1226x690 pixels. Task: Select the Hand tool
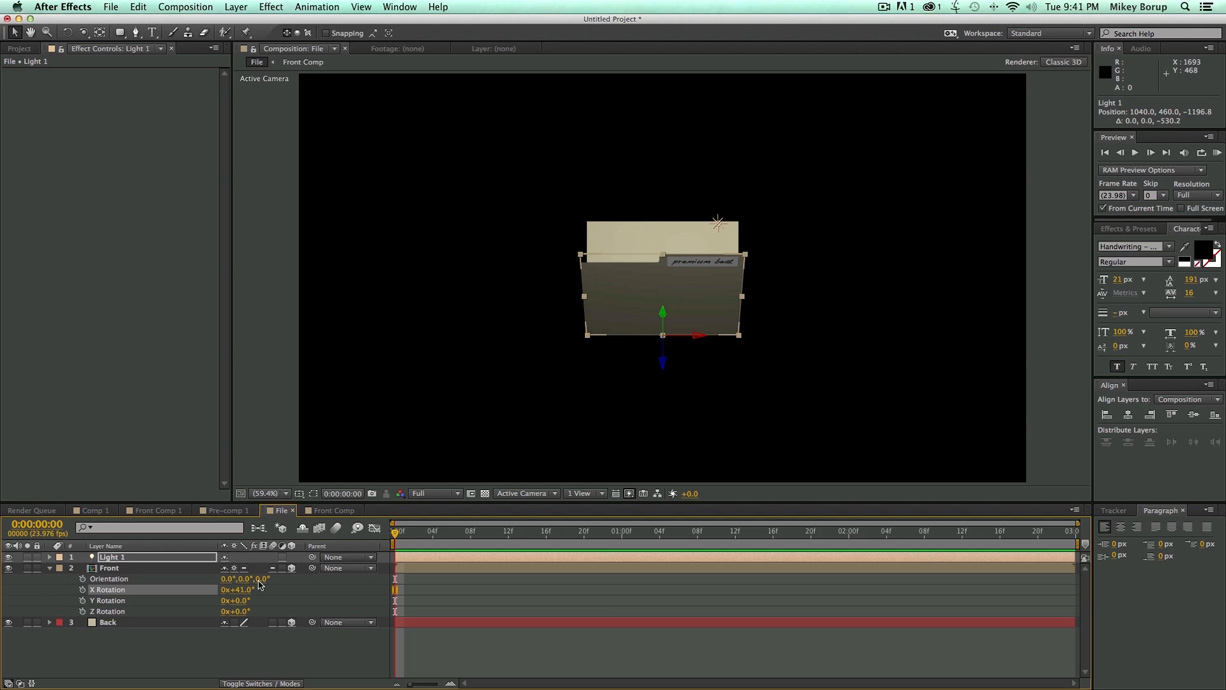30,32
